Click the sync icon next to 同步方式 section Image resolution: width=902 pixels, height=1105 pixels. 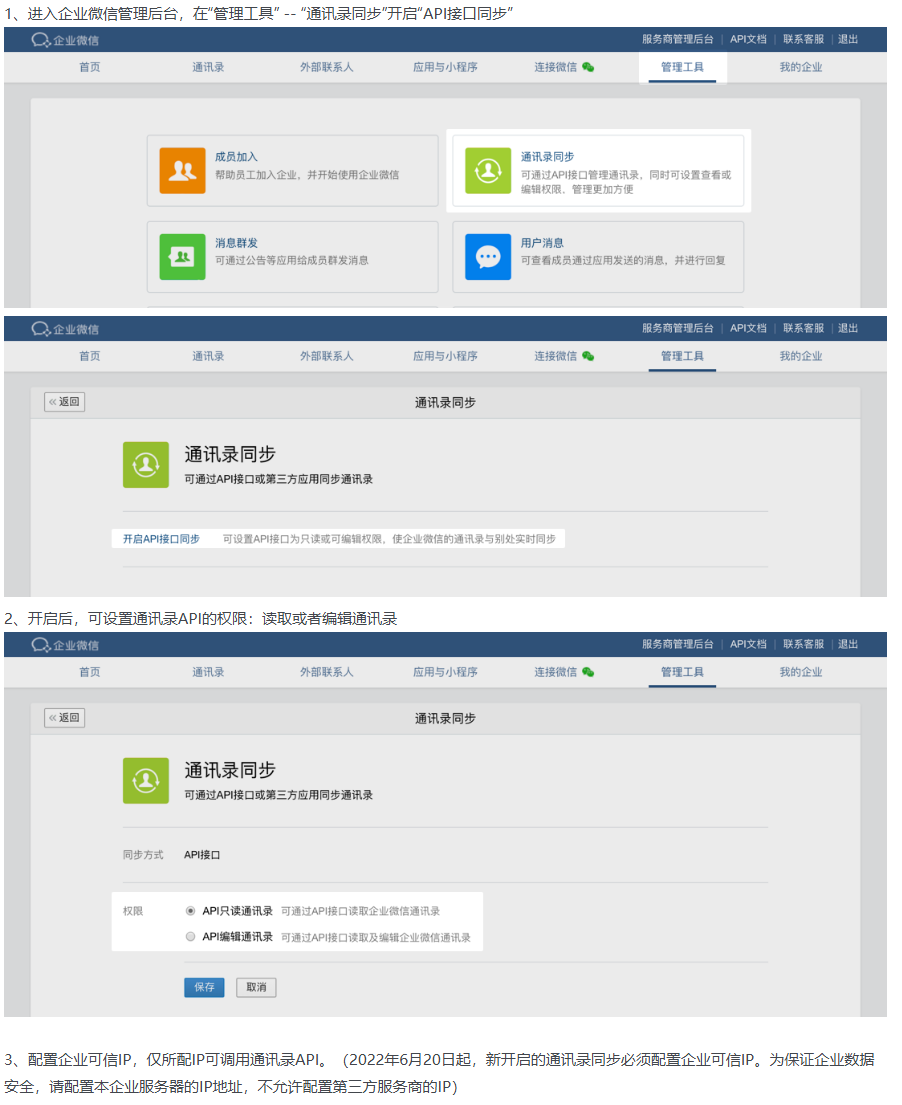tap(146, 780)
